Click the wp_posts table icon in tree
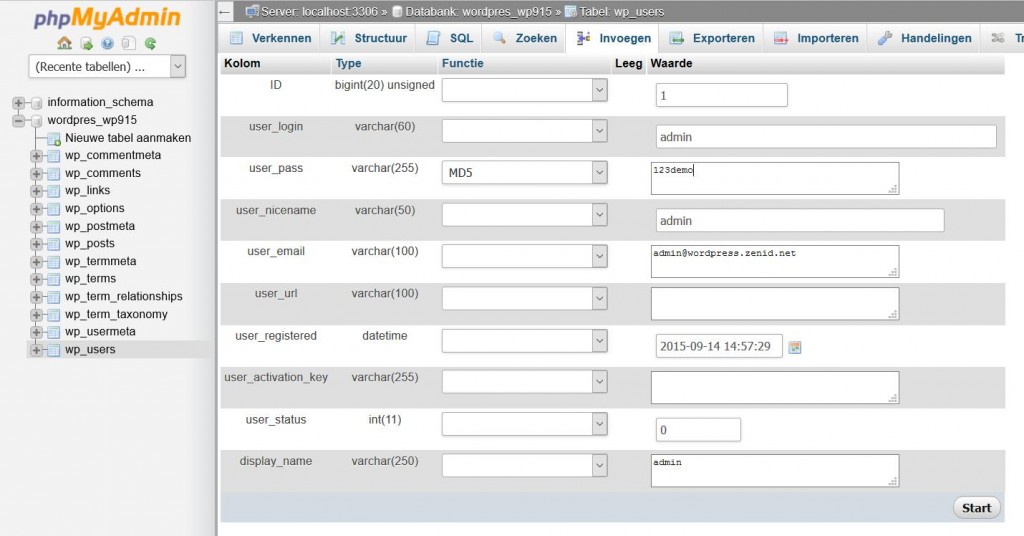The image size is (1024, 536). click(54, 244)
